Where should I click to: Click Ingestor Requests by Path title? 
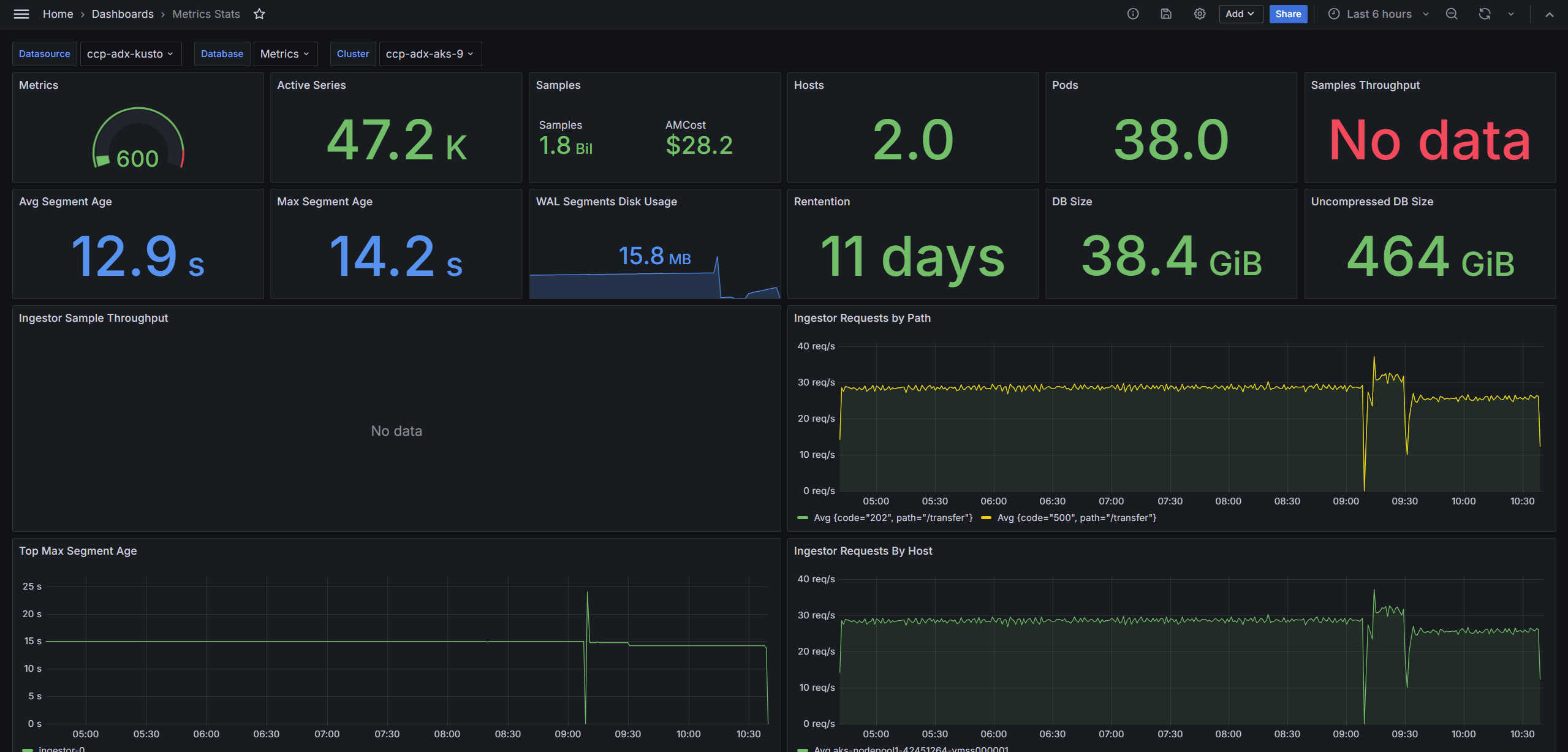(862, 318)
